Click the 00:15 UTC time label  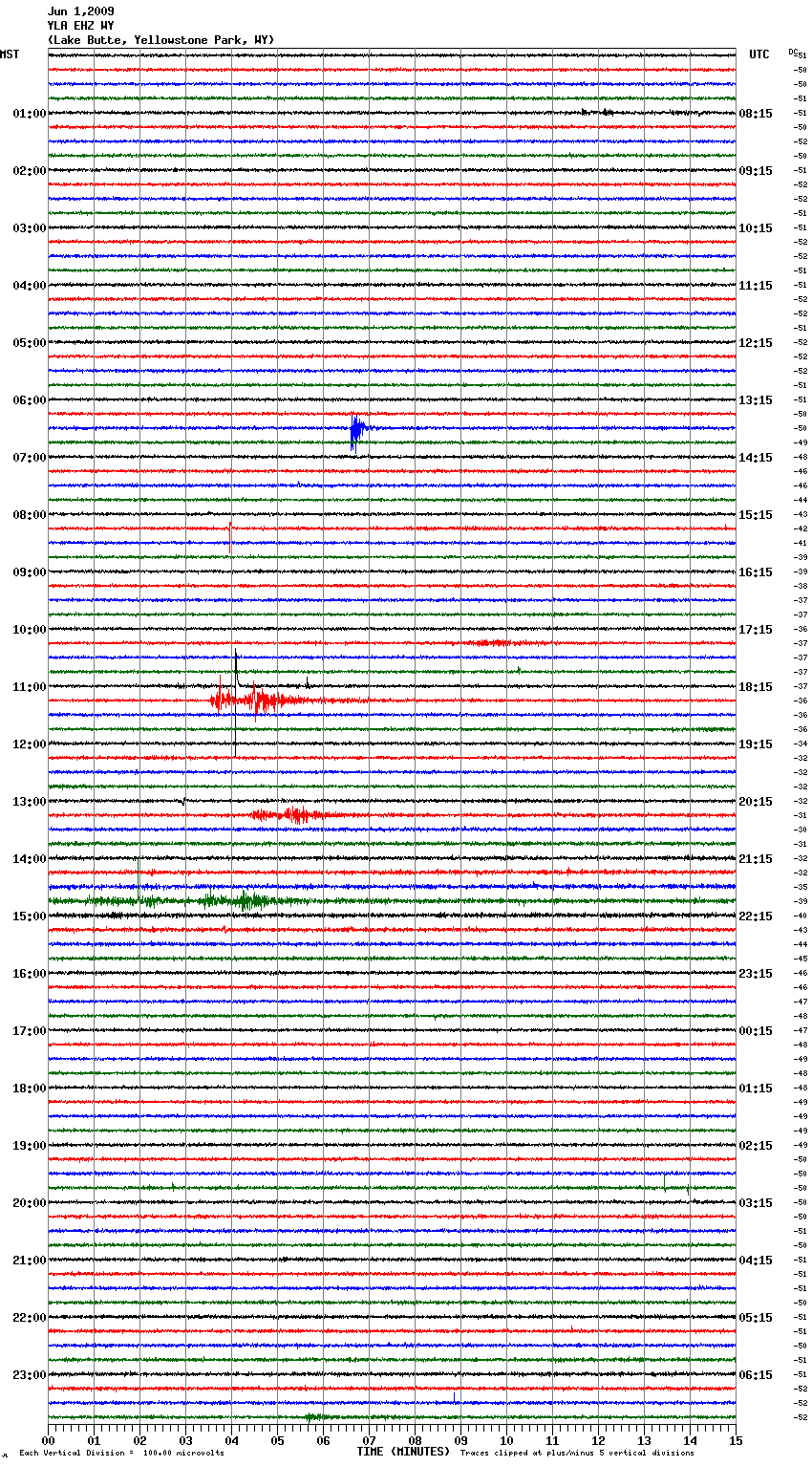click(756, 1031)
